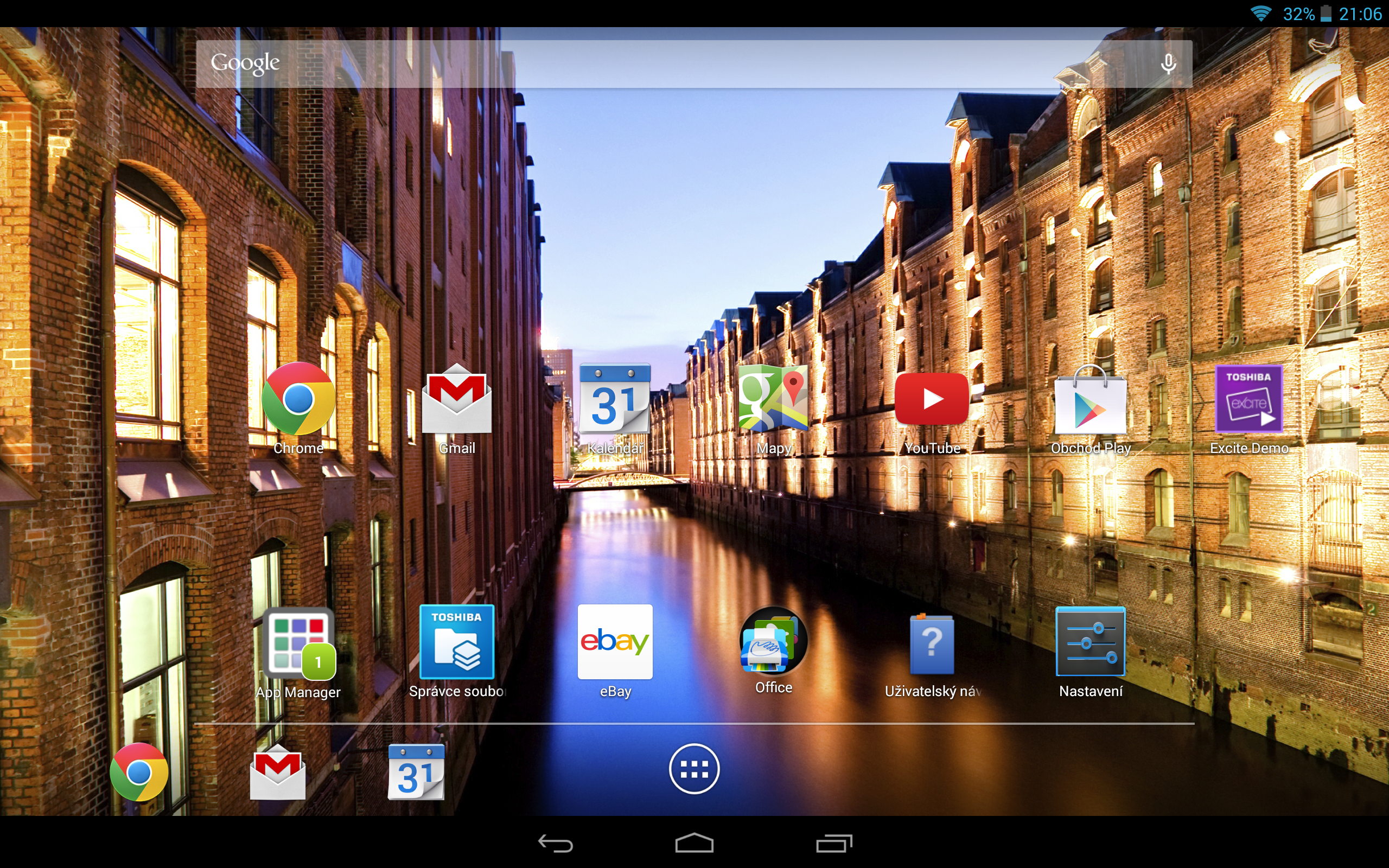
Task: Launch the Kalendář calendar app
Action: [615, 398]
